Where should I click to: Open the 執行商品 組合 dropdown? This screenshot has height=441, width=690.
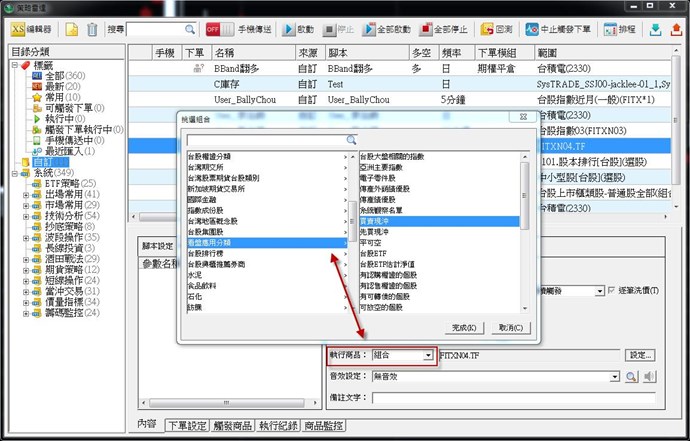(428, 355)
